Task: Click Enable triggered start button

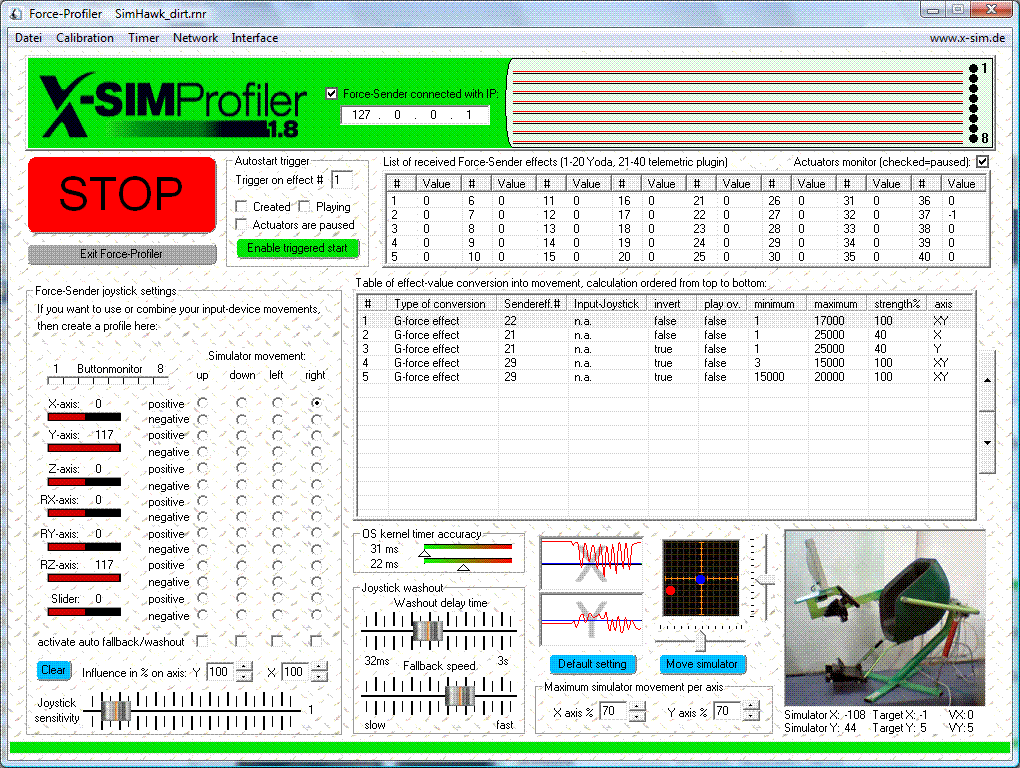Action: pos(297,248)
